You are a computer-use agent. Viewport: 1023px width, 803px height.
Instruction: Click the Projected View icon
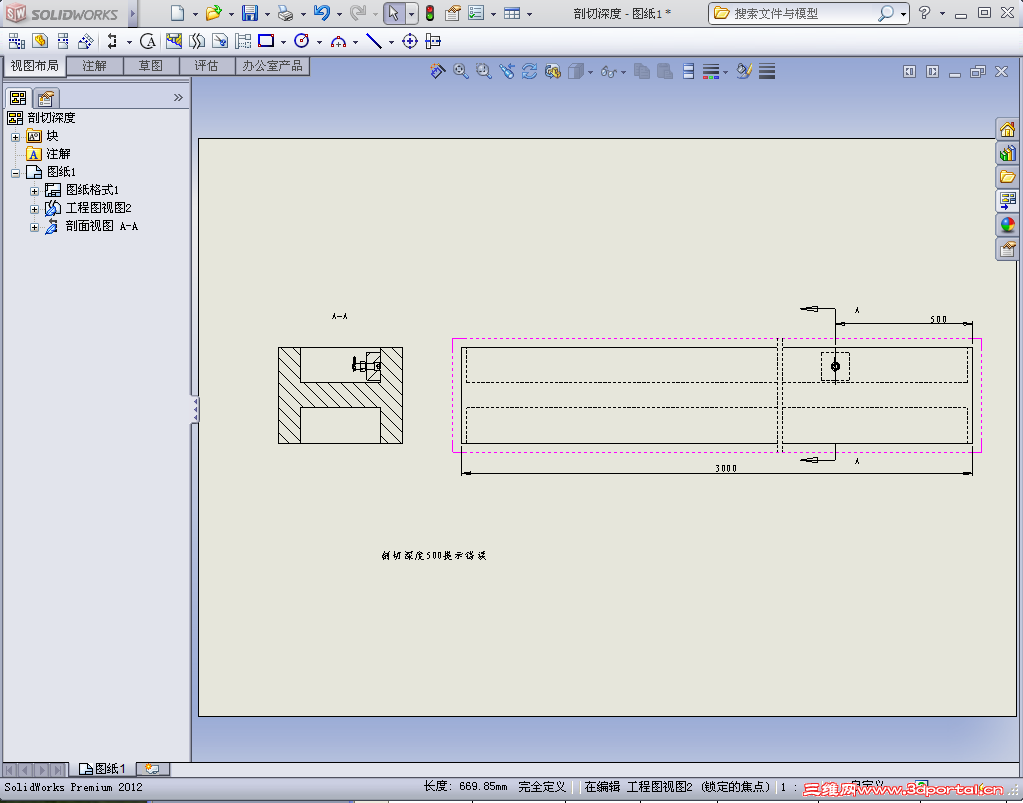[63, 42]
